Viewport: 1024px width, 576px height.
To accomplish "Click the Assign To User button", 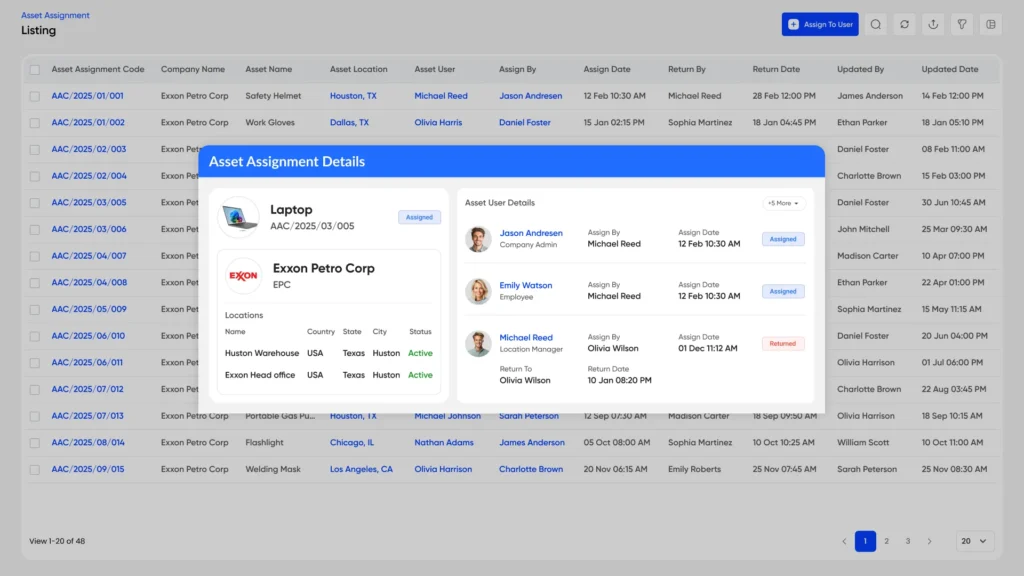I will click(x=820, y=25).
